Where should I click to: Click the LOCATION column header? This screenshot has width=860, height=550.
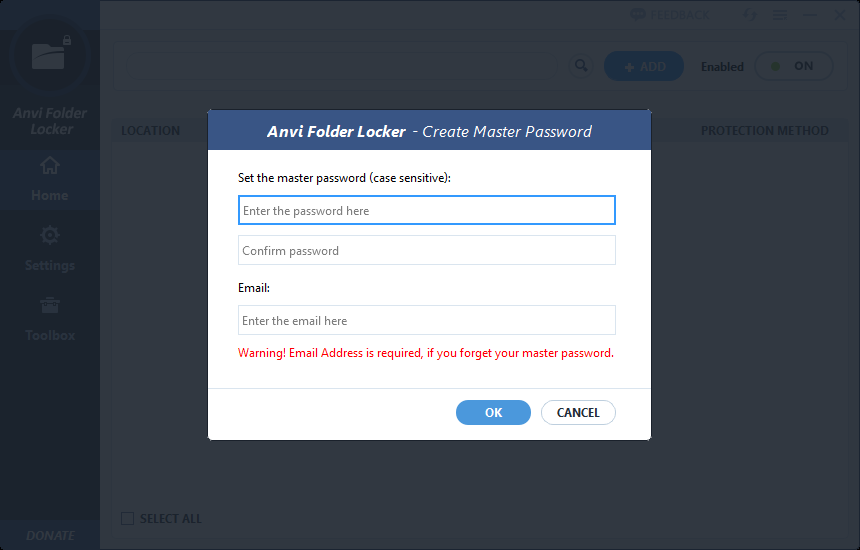coord(150,131)
